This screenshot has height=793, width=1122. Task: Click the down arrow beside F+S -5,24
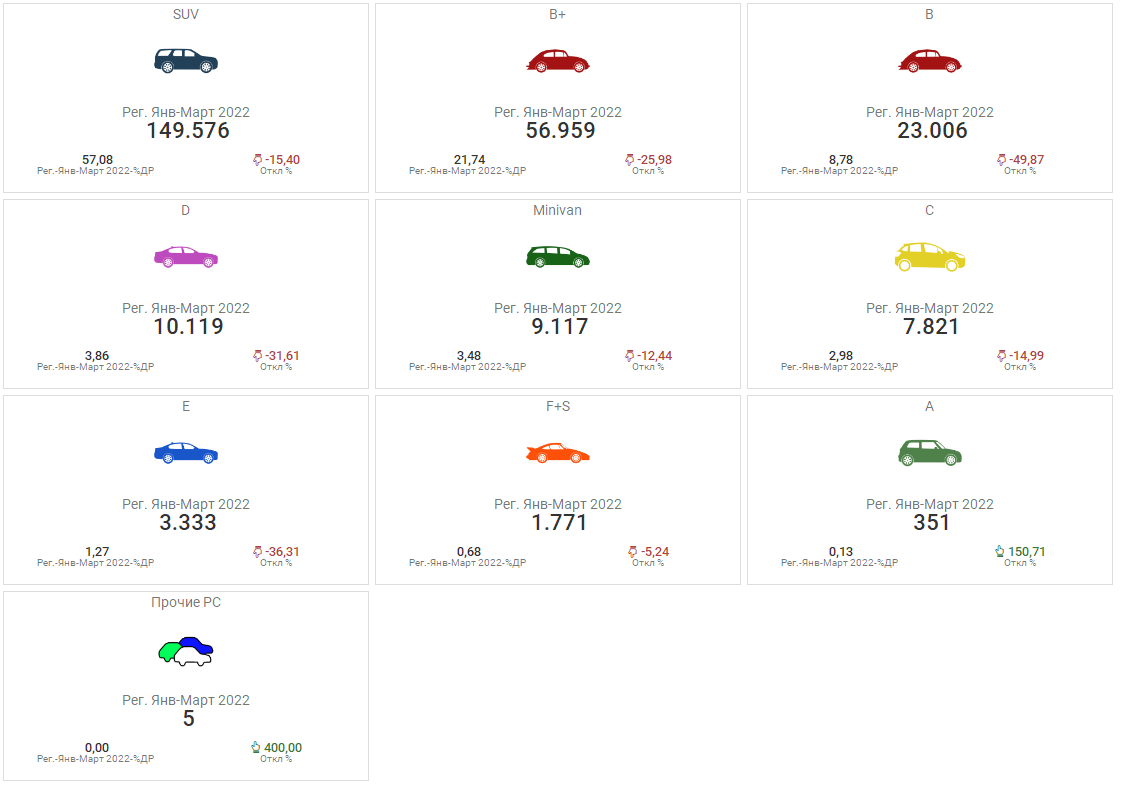630,552
